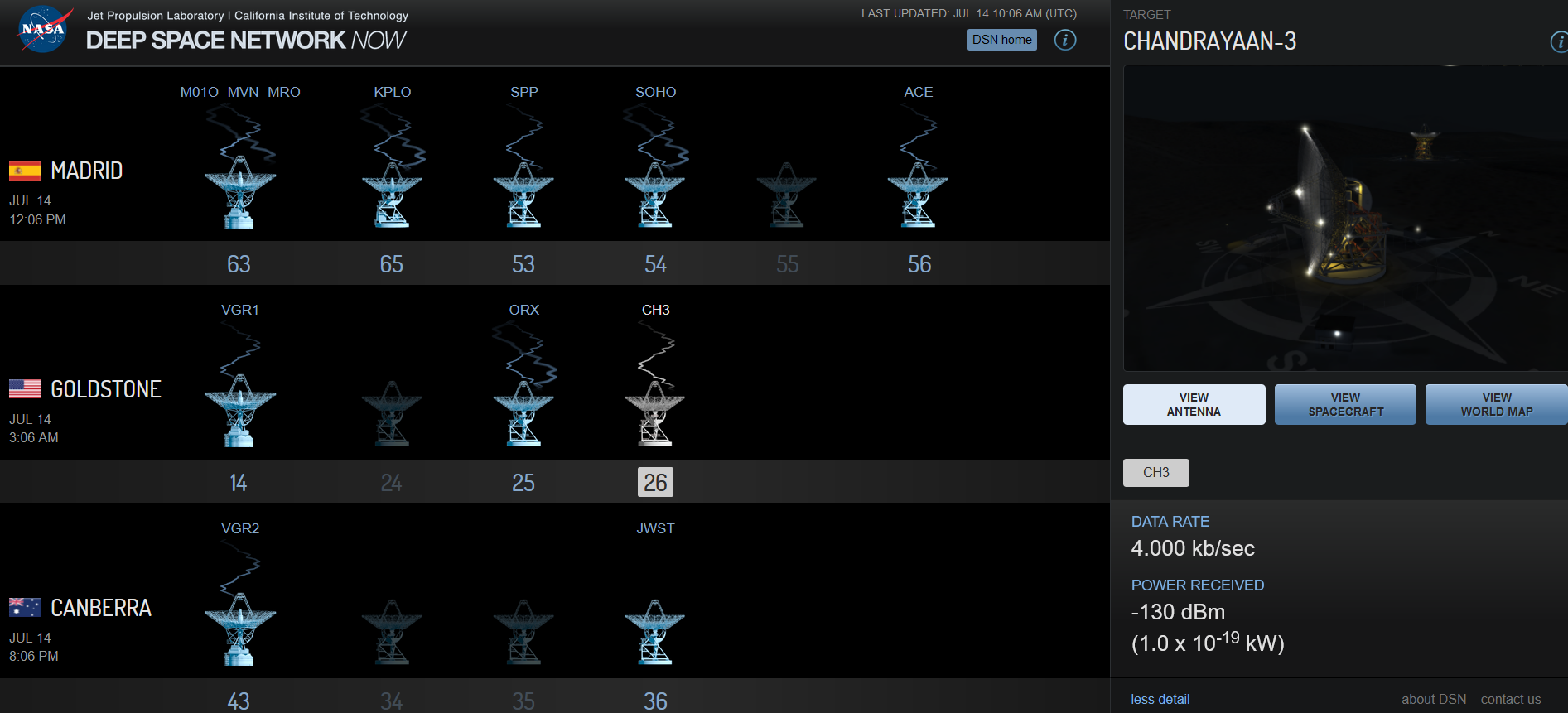Viewport: 1568px width, 713px height.
Task: Open the contact us link
Action: [x=1511, y=699]
